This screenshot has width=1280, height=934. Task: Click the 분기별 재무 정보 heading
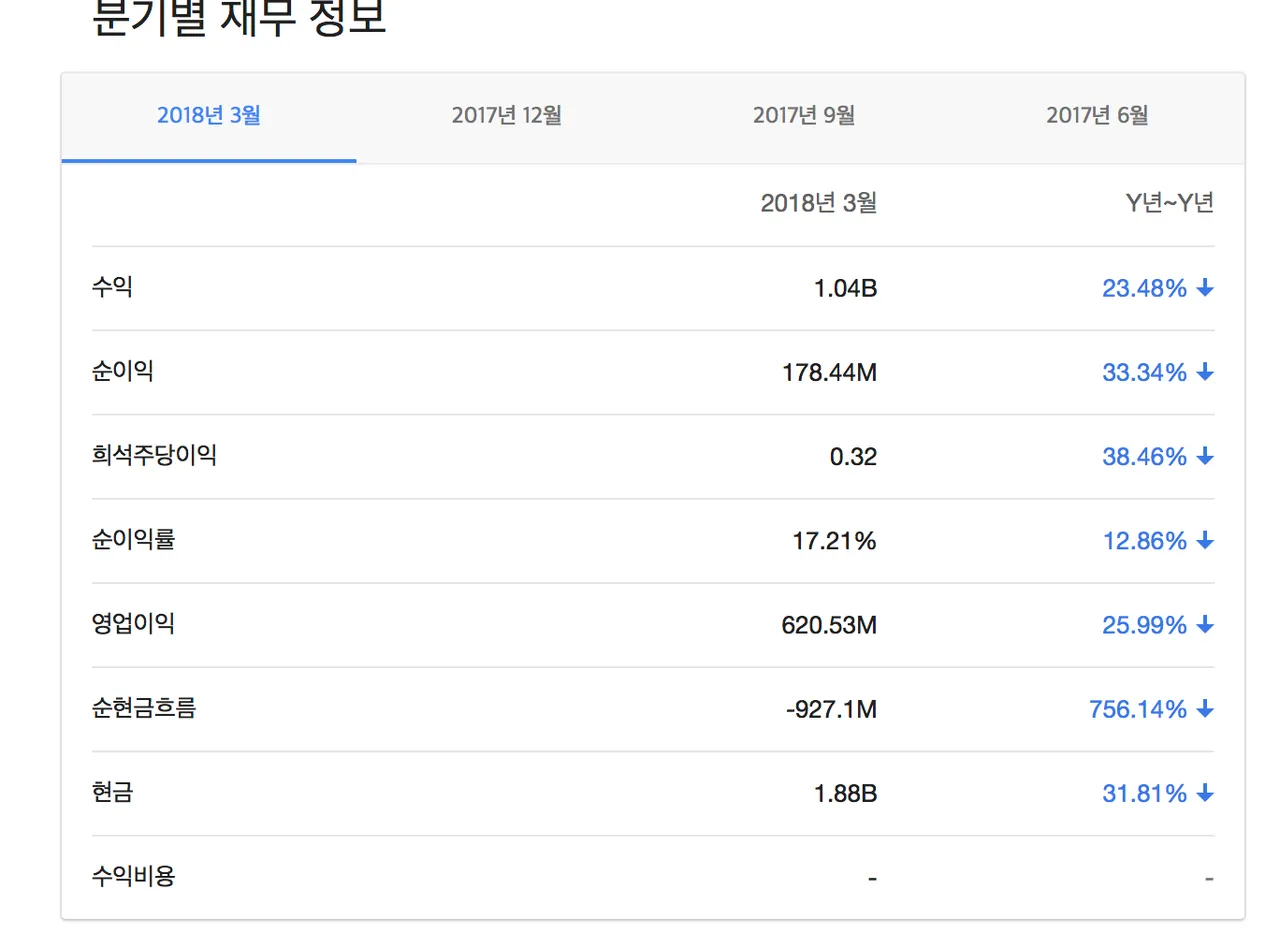click(x=238, y=17)
